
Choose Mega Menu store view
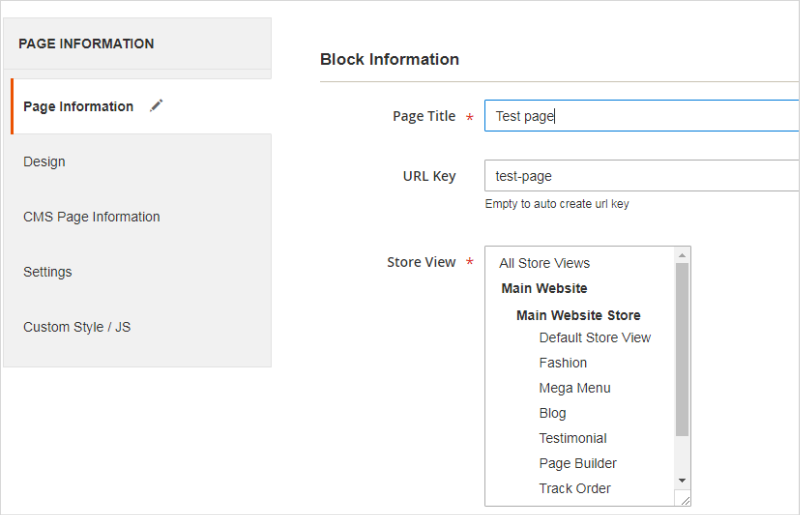(574, 388)
